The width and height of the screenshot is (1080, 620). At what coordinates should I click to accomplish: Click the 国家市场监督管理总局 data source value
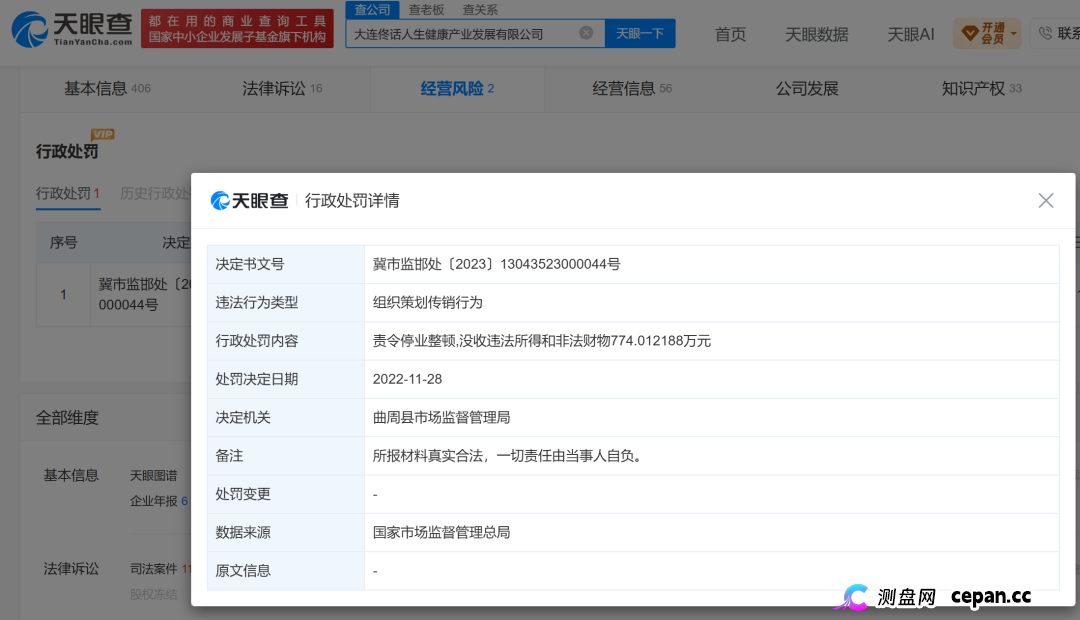click(x=442, y=533)
